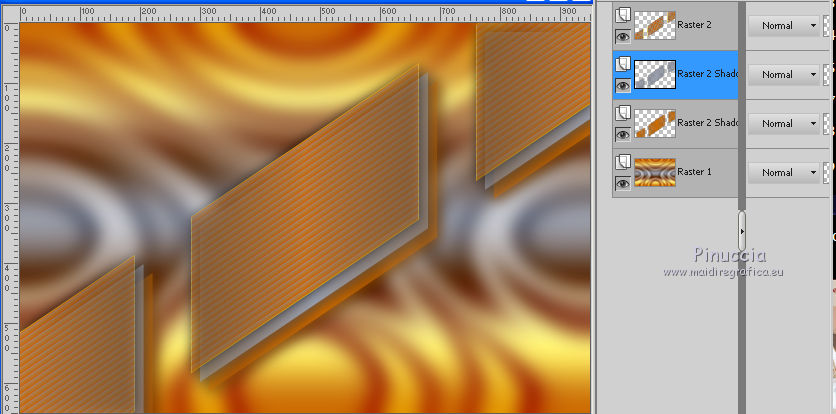Viewport: 836px width, 414px height.
Task: Open the blend mode dropdown for Raster 2
Action: (784, 26)
